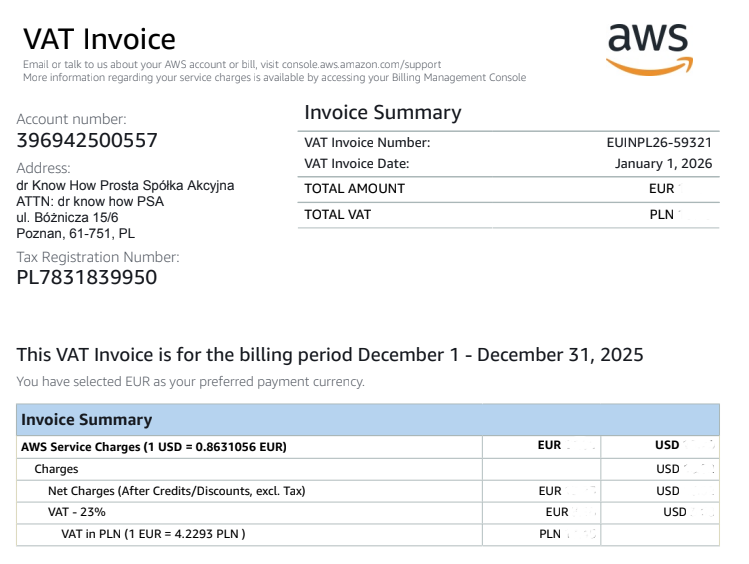This screenshot has height=564, width=749.
Task: Click the AWS Service Charges row
Action: 154,447
